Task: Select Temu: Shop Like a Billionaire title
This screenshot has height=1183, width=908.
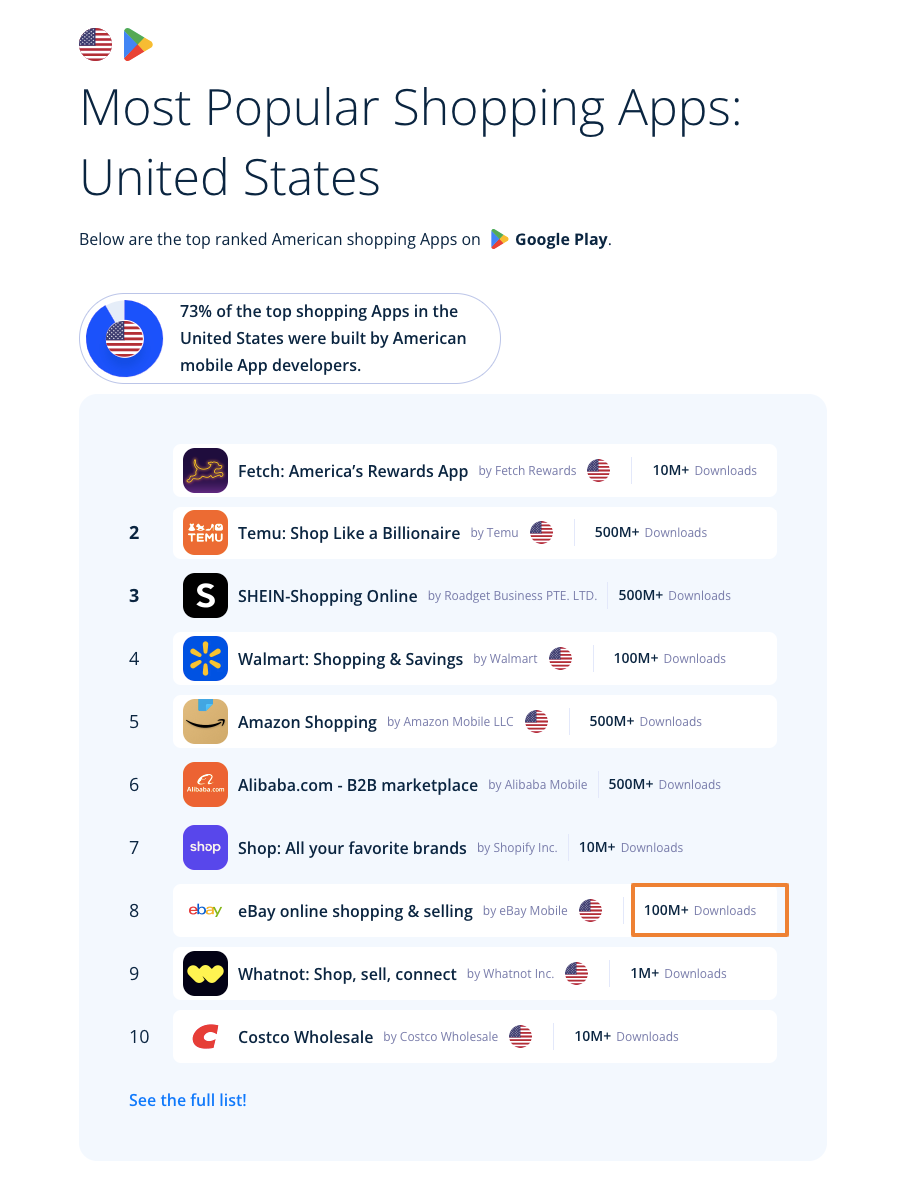Action: point(348,533)
